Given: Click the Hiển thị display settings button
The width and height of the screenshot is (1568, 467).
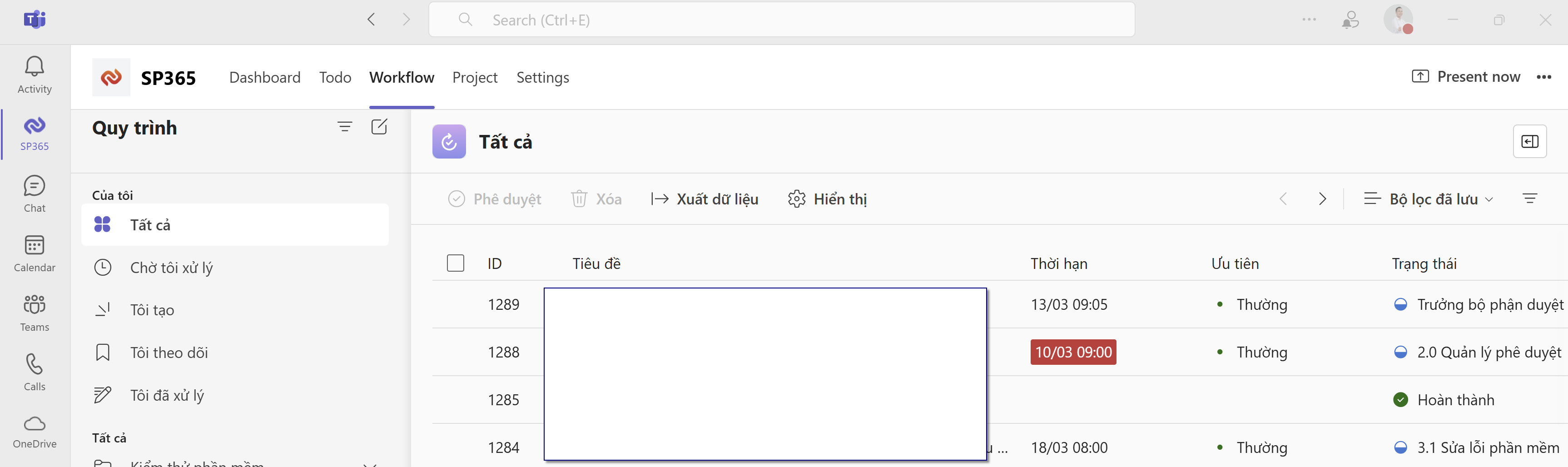Looking at the screenshot, I should click(827, 199).
